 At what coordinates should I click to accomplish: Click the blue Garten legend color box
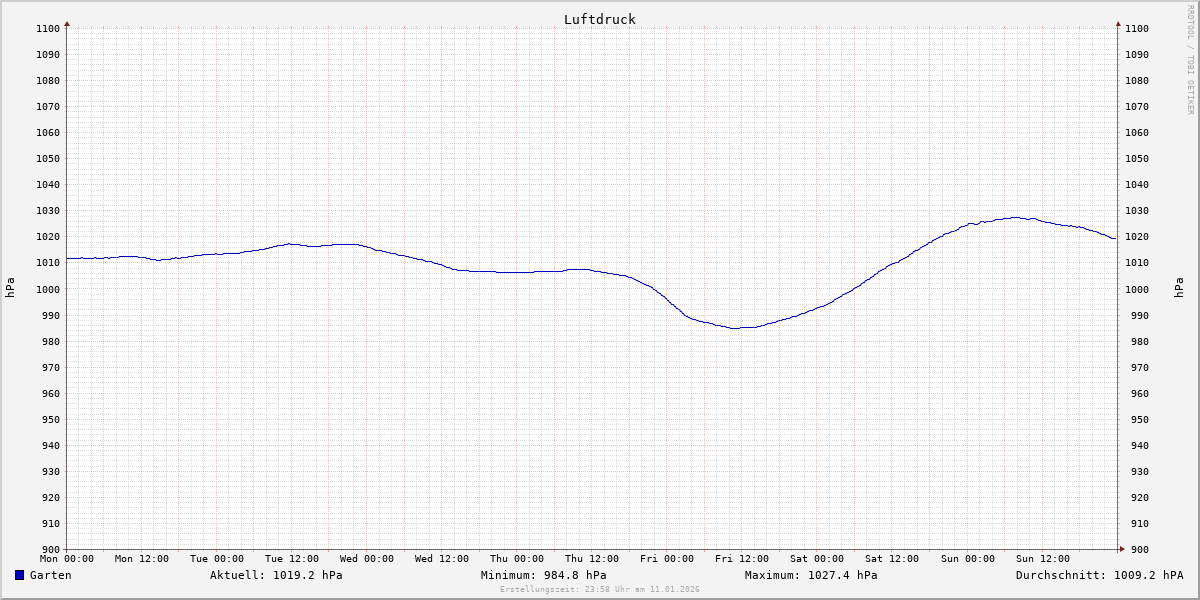coord(19,575)
